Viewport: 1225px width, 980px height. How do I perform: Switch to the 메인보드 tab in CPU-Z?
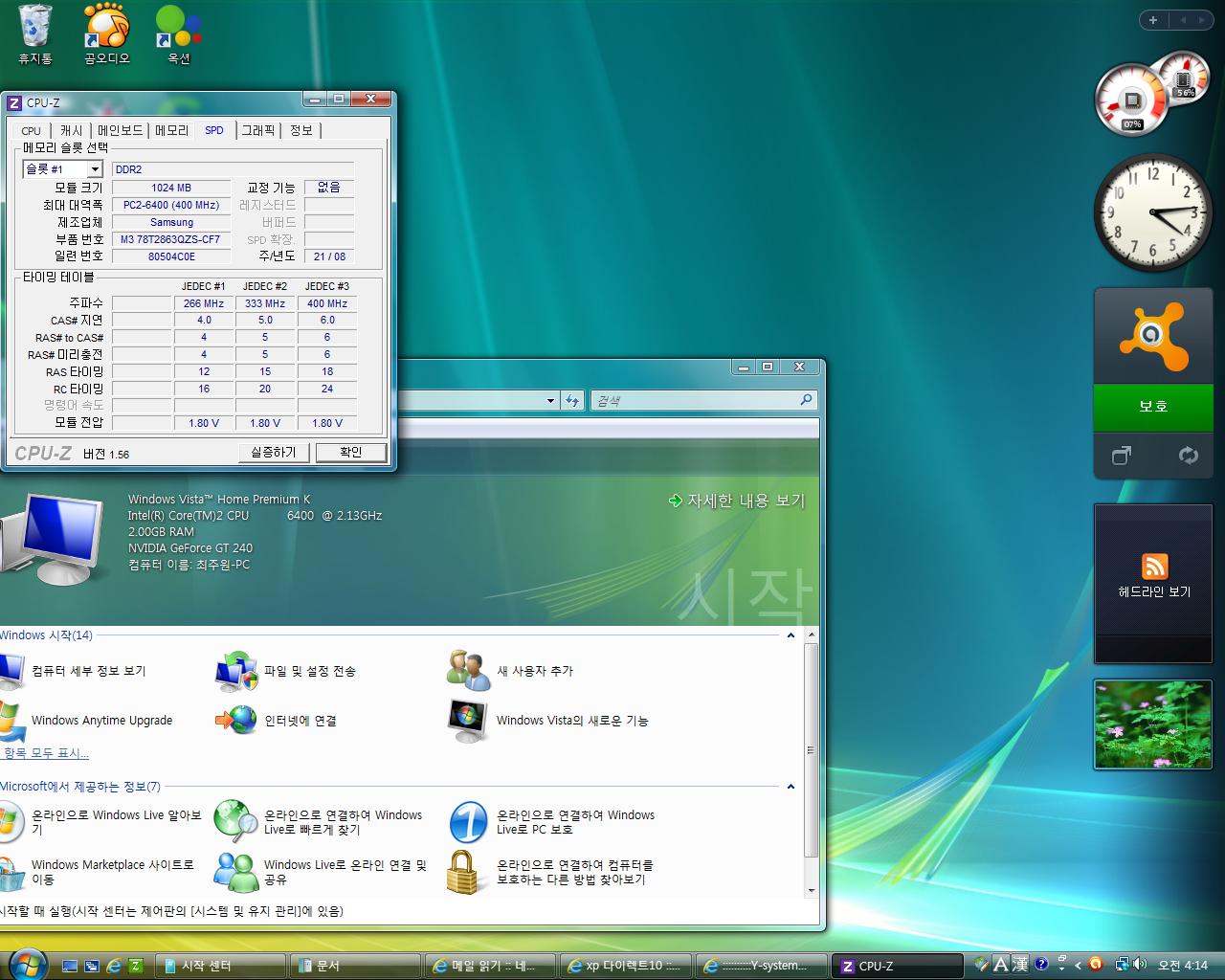[x=121, y=130]
